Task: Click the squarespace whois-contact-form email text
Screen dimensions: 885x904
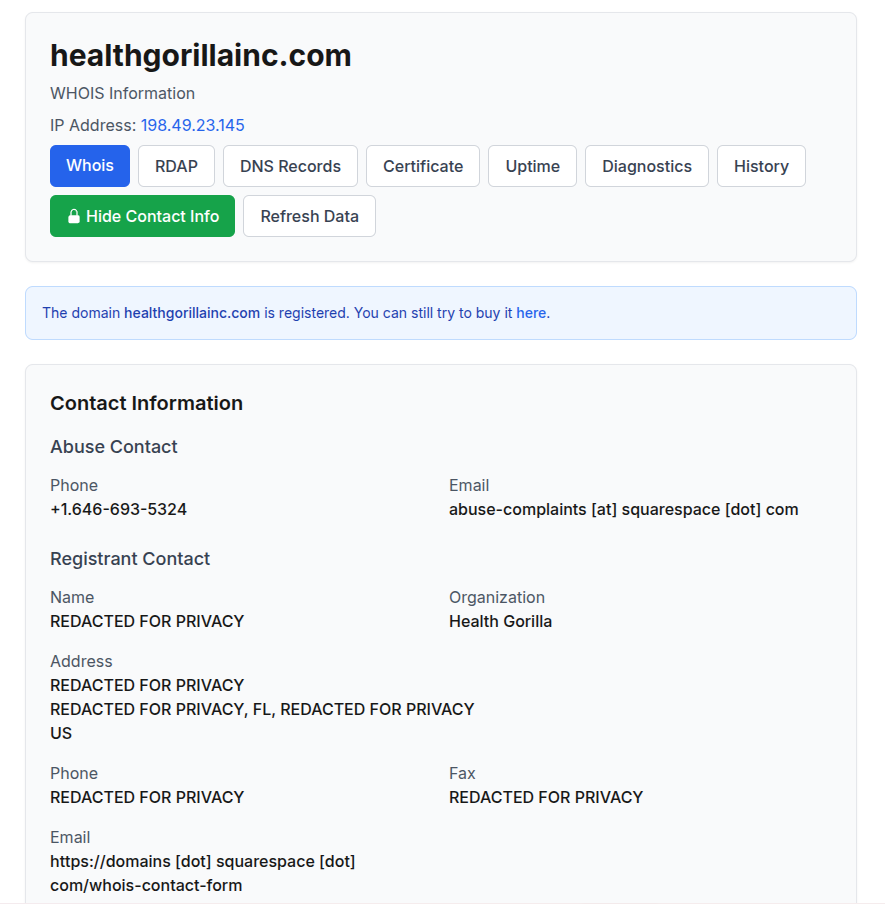Action: pos(203,873)
